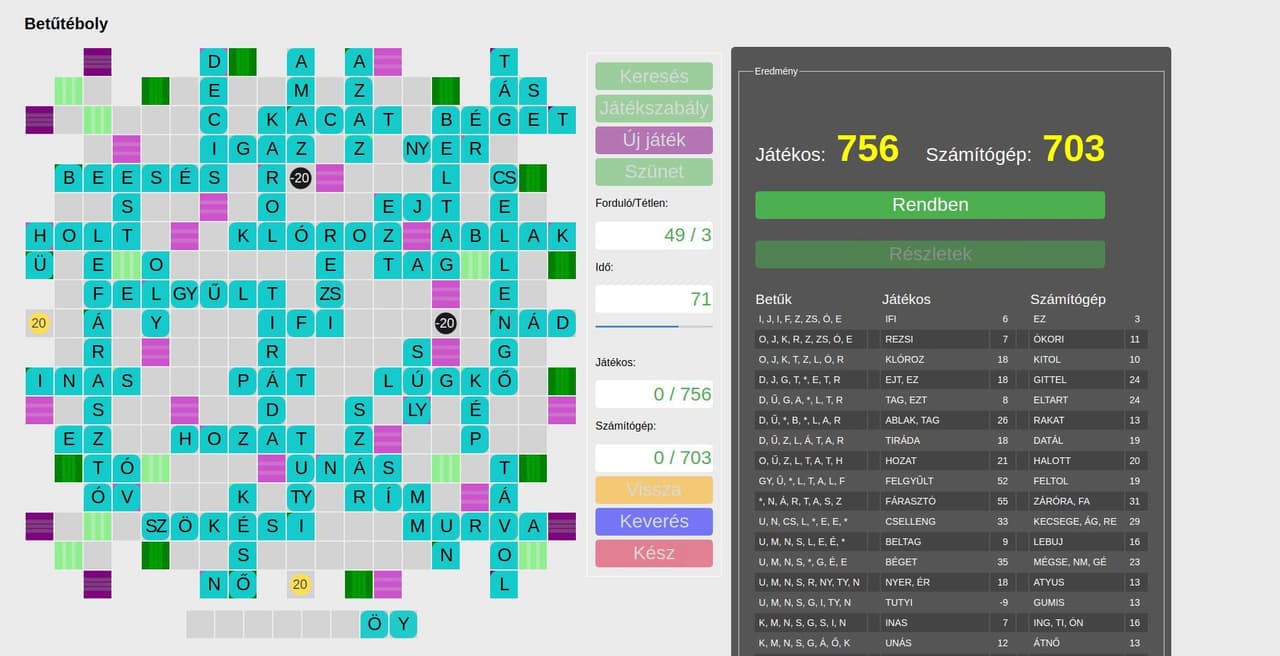Click the Ú tile in LÚGKŐ
This screenshot has height=656, width=1280.
point(417,381)
